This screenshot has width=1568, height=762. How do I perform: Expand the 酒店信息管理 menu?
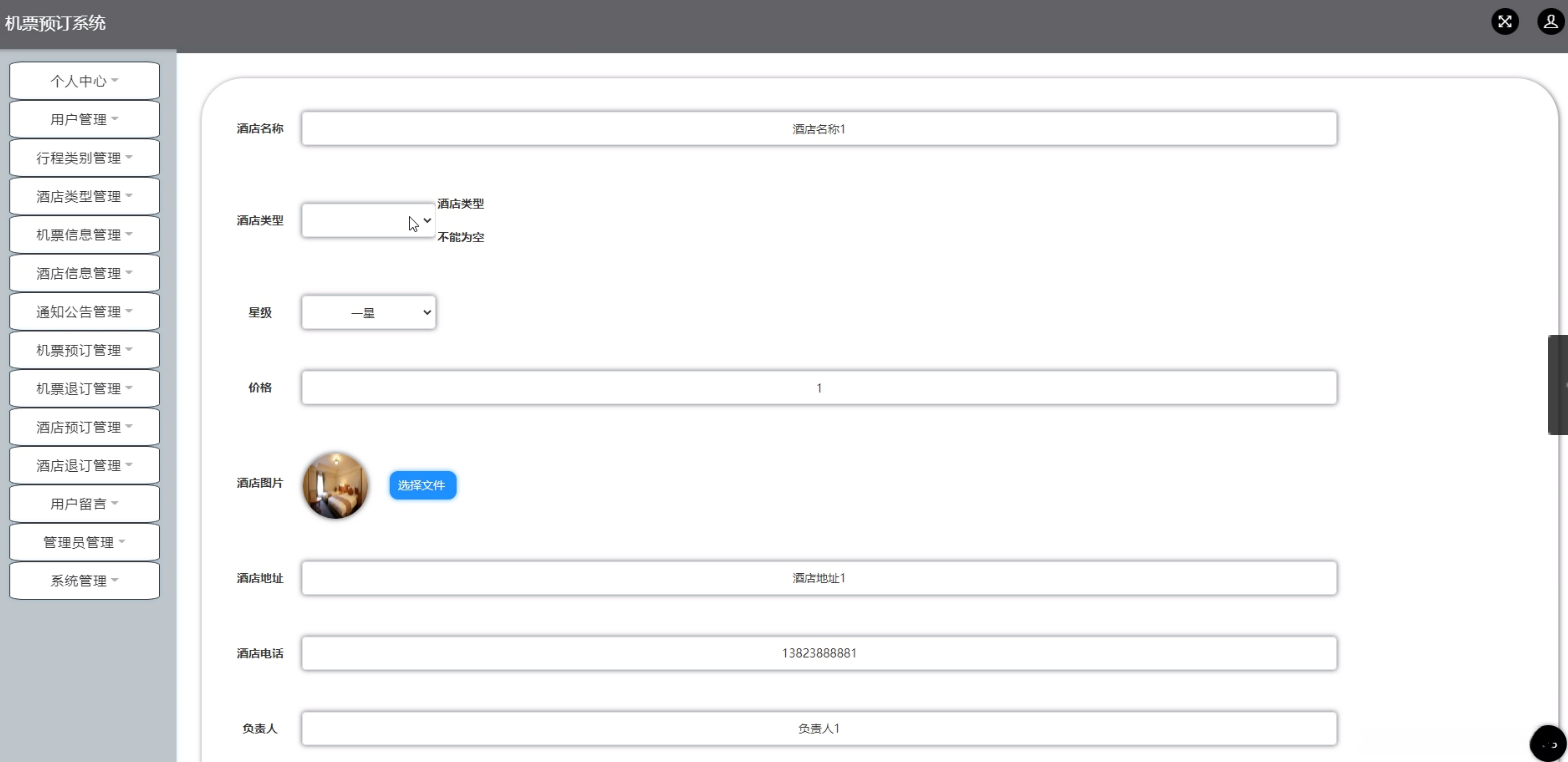point(84,273)
